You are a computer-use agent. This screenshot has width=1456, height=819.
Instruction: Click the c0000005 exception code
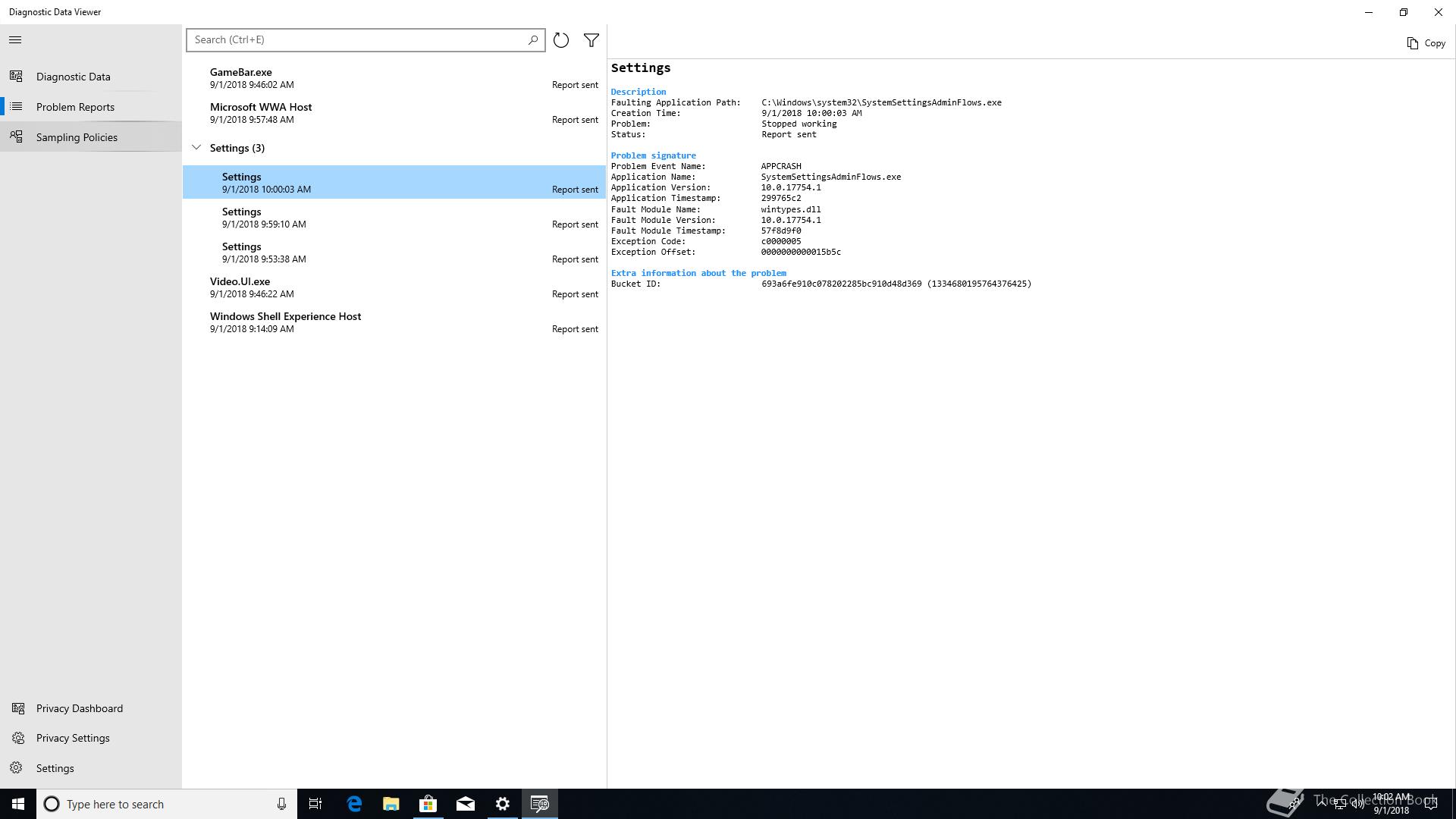pos(781,241)
